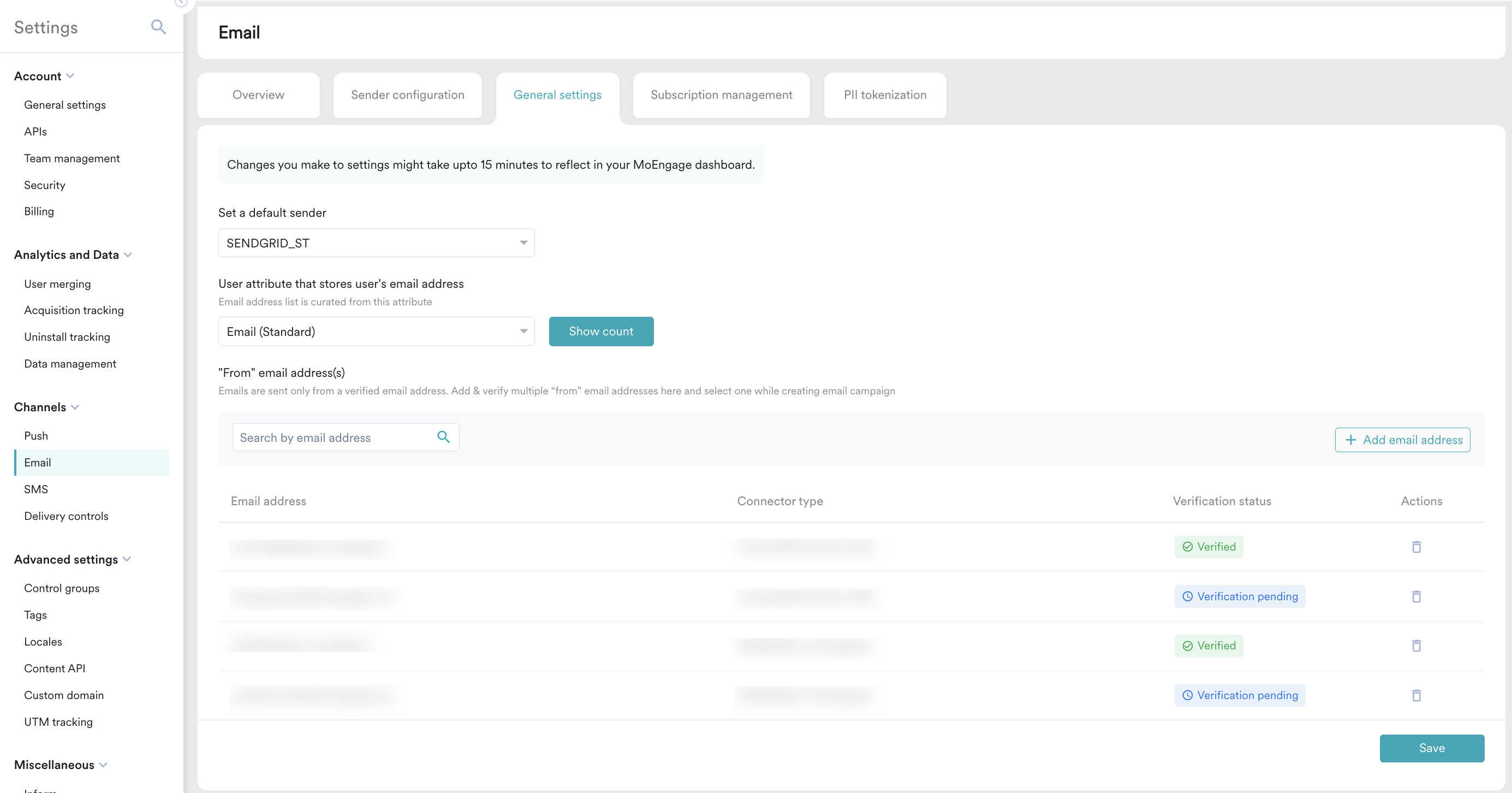Open the Subscription management tab
Viewport: 1512px width, 793px height.
click(721, 95)
